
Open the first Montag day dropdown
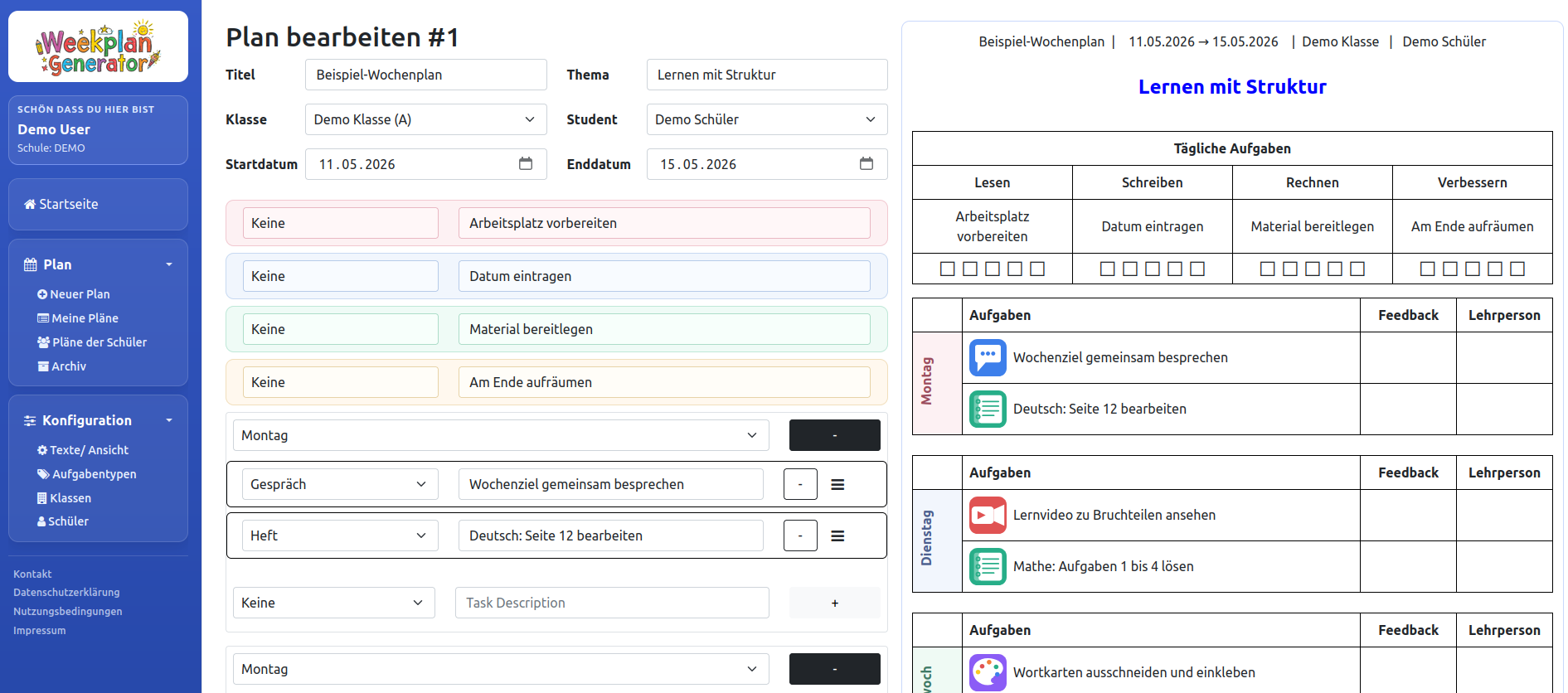coord(501,435)
